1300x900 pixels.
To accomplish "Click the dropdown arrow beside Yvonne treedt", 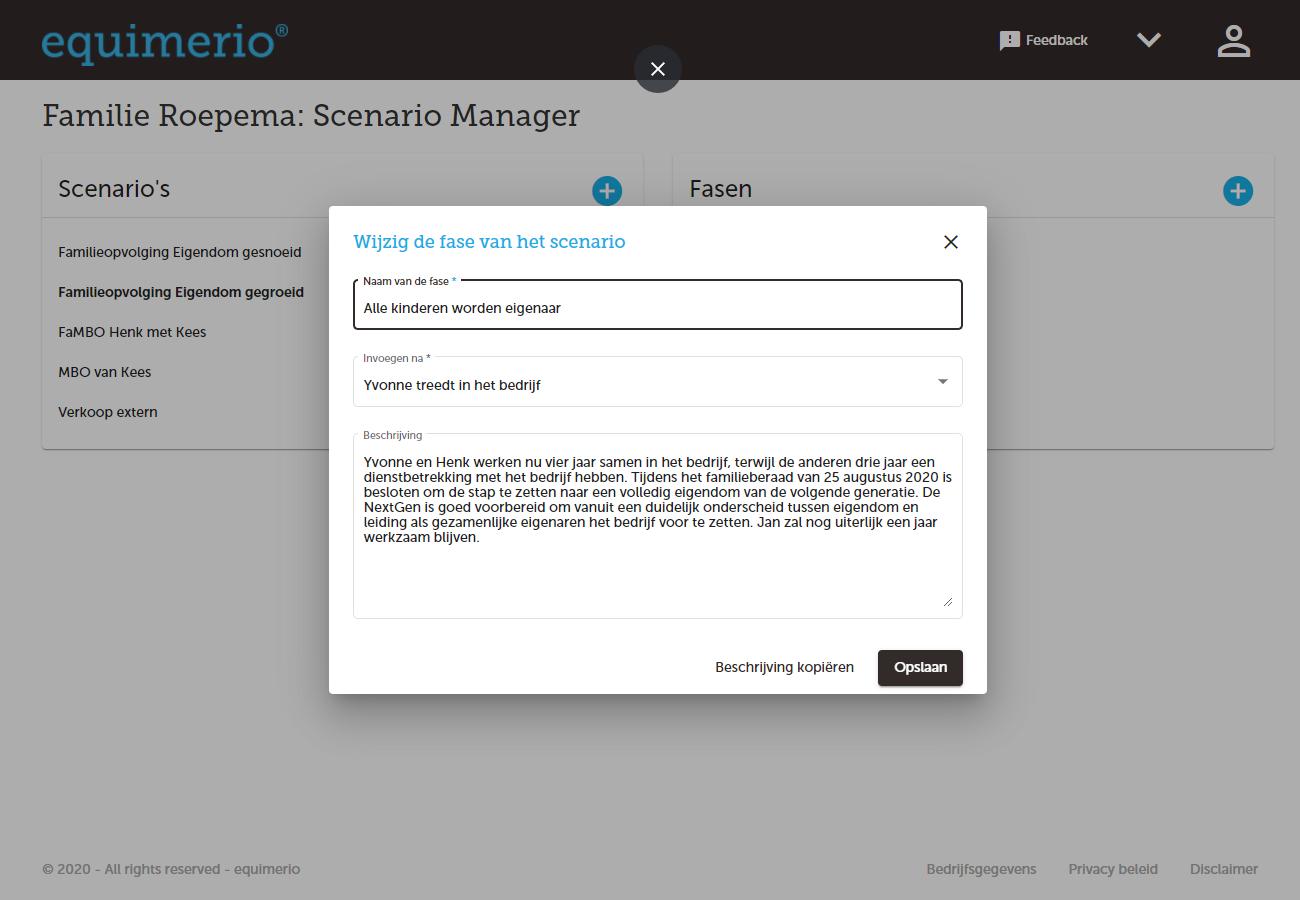I will (x=942, y=382).
